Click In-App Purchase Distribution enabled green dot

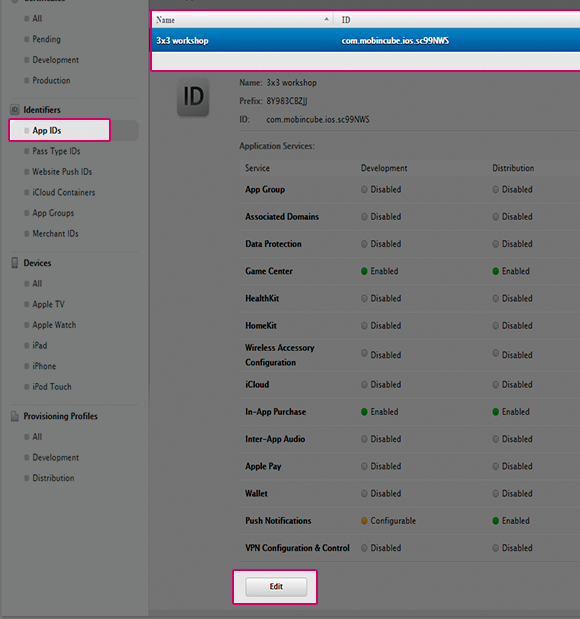496,412
